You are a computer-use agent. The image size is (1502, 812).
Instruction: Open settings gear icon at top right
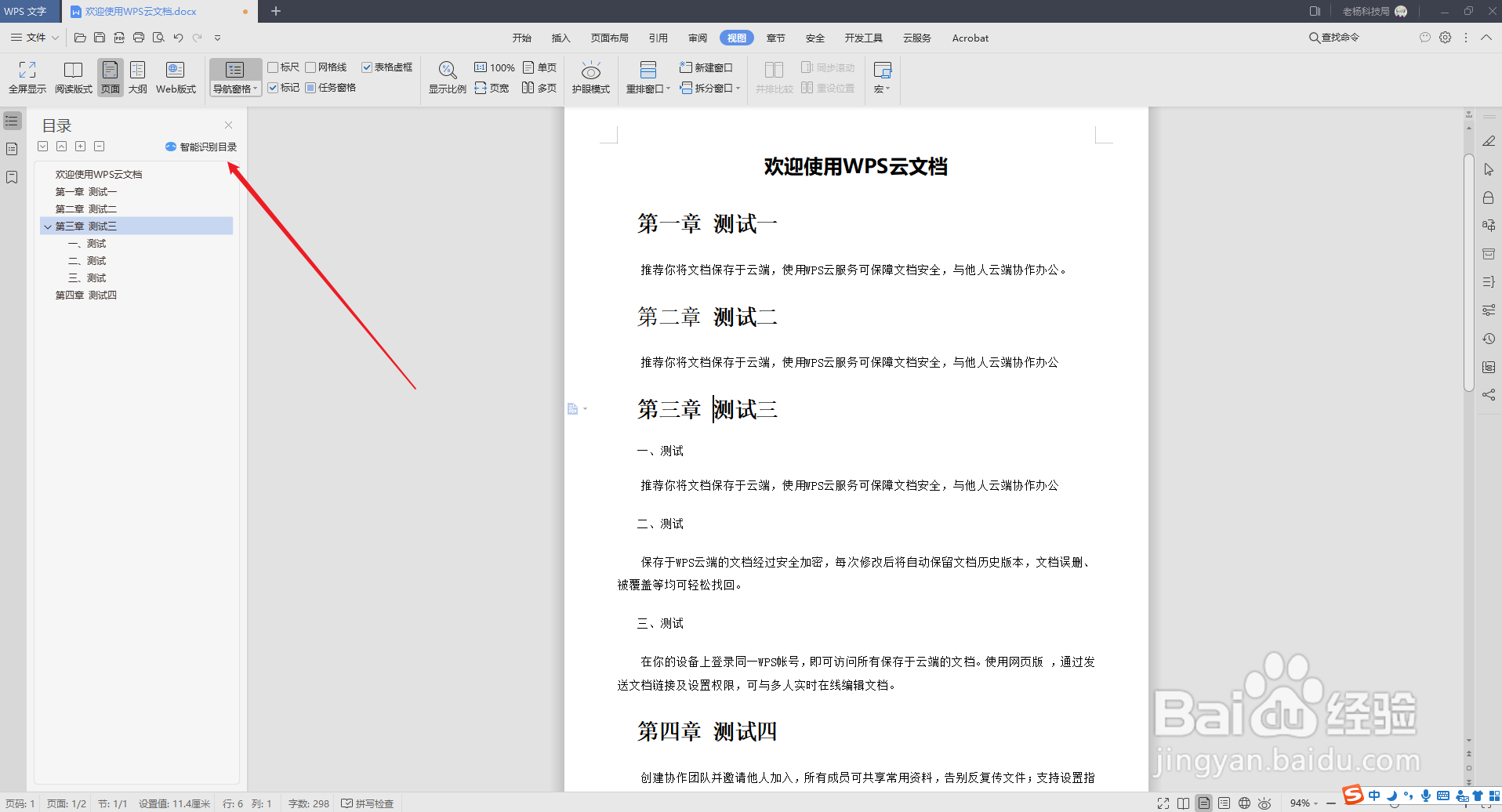click(1446, 38)
